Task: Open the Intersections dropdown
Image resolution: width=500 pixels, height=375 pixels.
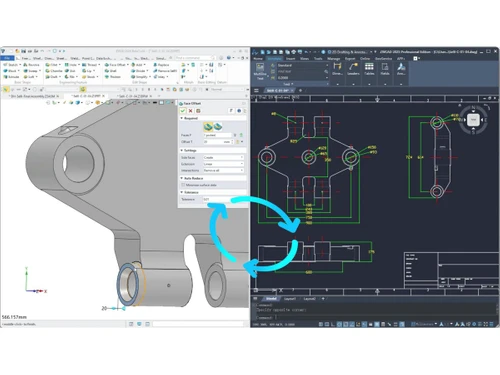Action: point(223,170)
